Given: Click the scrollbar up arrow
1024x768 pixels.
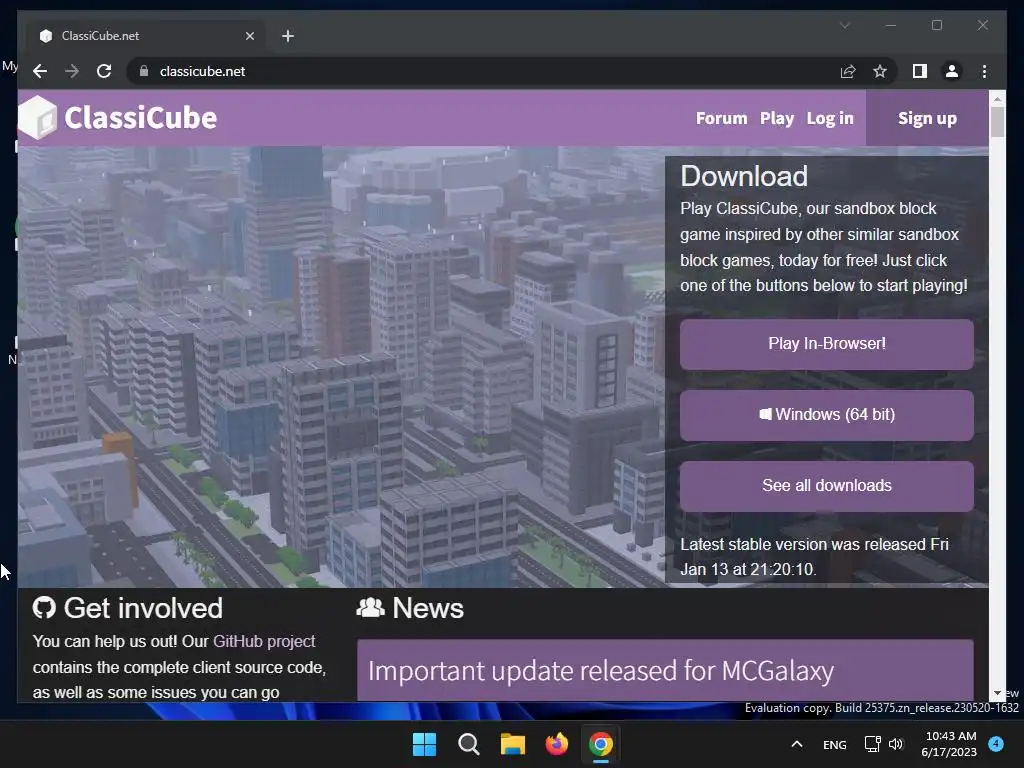Looking at the screenshot, I should tap(997, 99).
